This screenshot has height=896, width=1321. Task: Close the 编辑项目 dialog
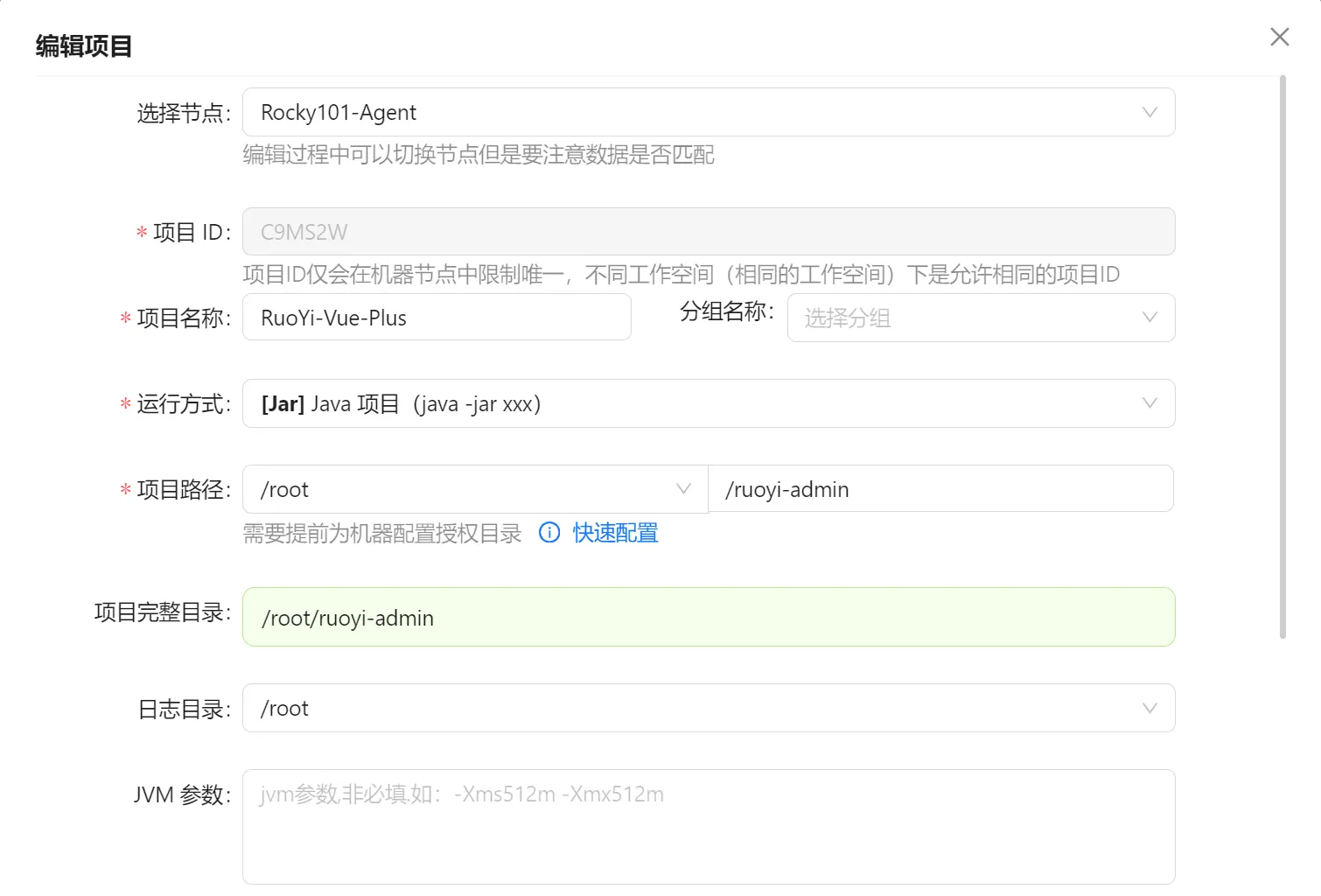click(1279, 37)
